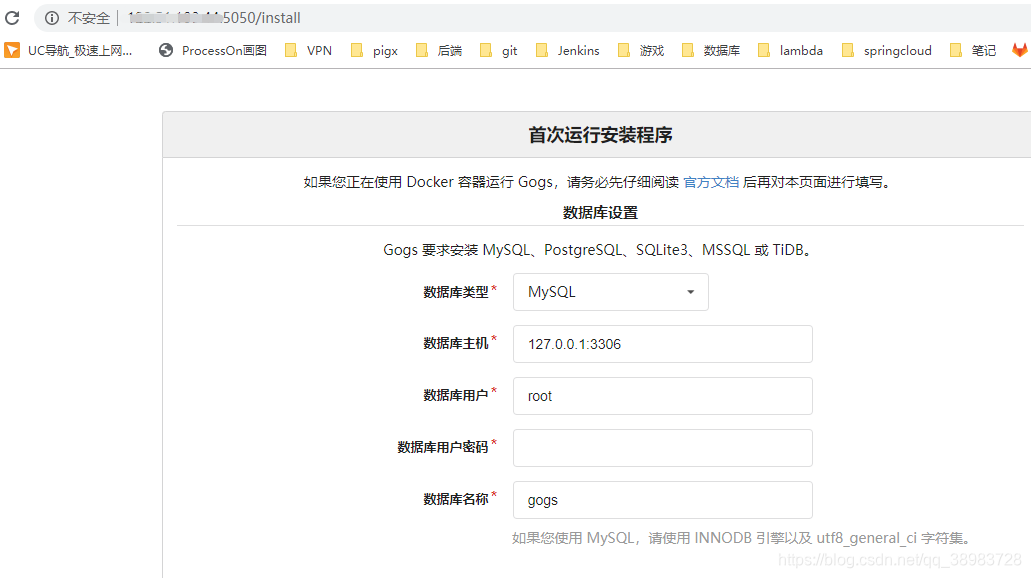Open the ProcessOn画图 bookmark

(x=212, y=51)
